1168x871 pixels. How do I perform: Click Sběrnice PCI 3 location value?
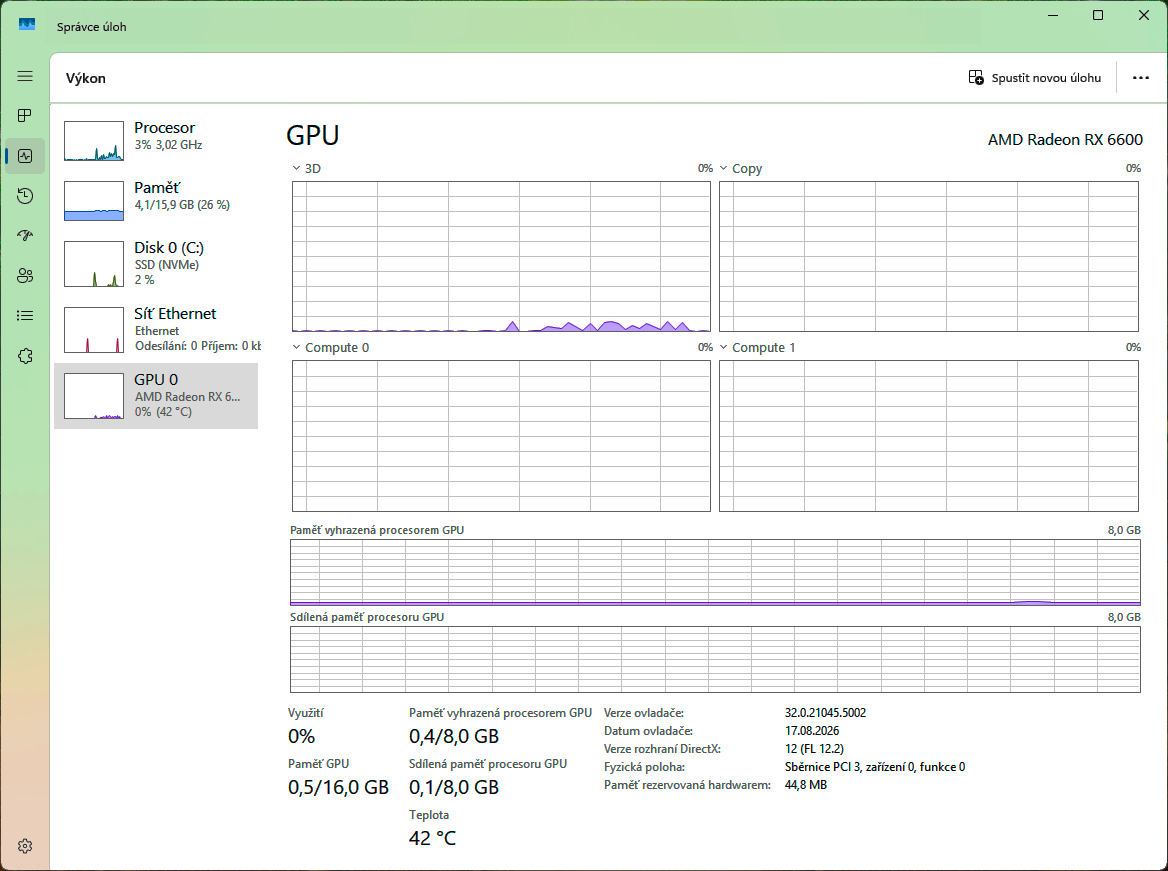(875, 767)
